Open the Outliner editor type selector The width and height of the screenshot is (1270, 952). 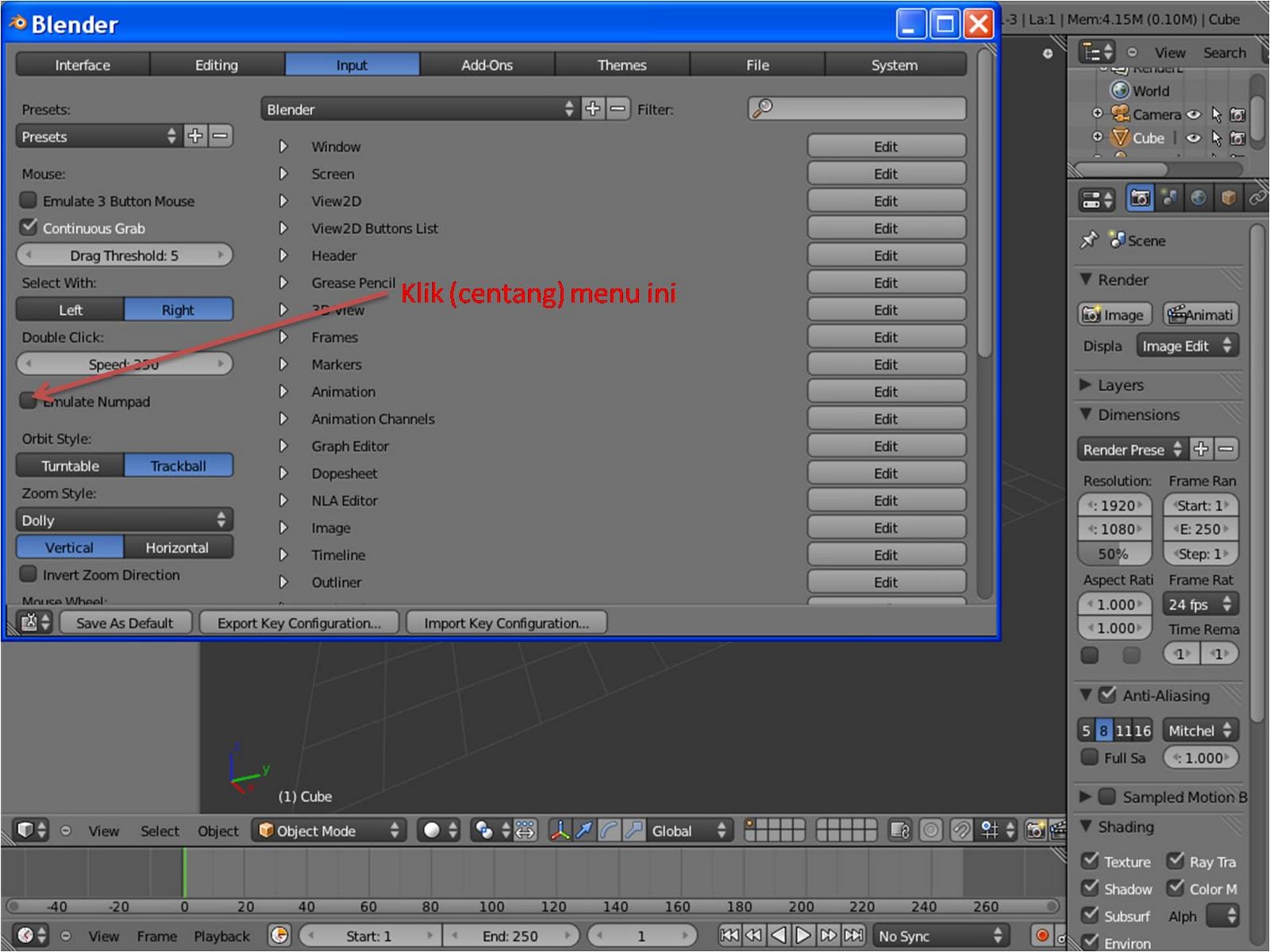point(1098,52)
